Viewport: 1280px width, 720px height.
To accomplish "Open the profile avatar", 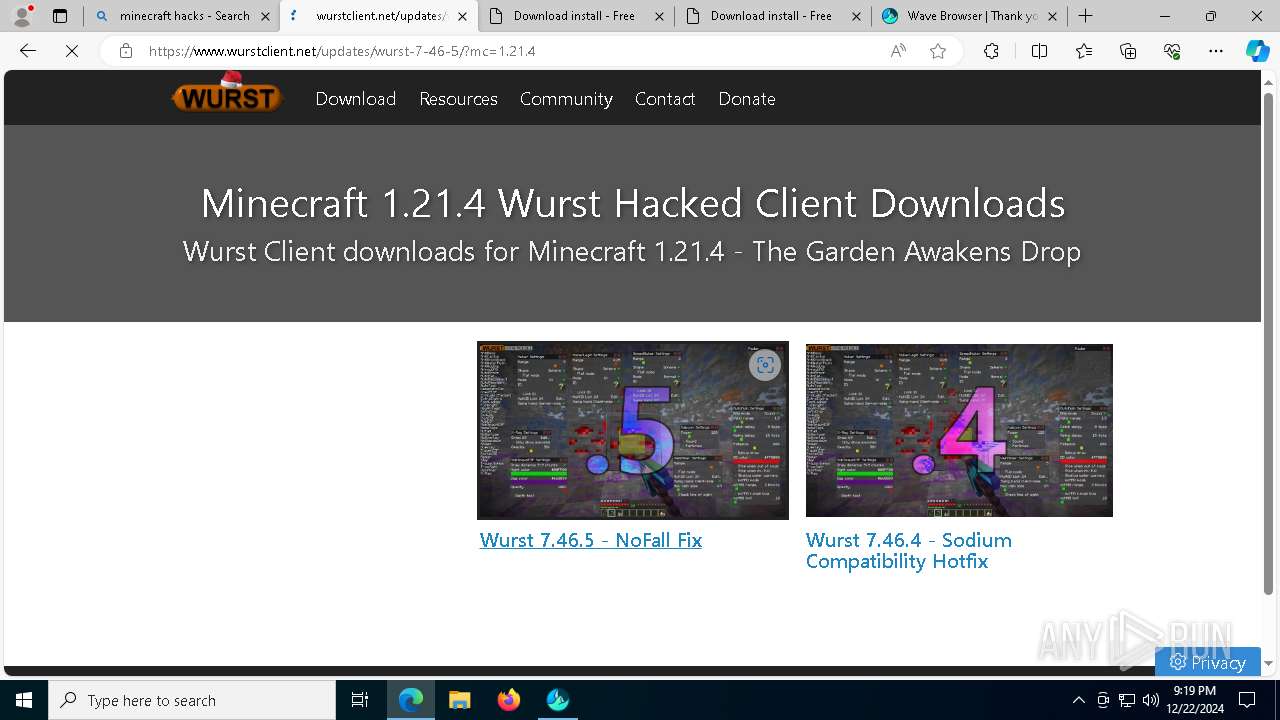I will point(22,16).
